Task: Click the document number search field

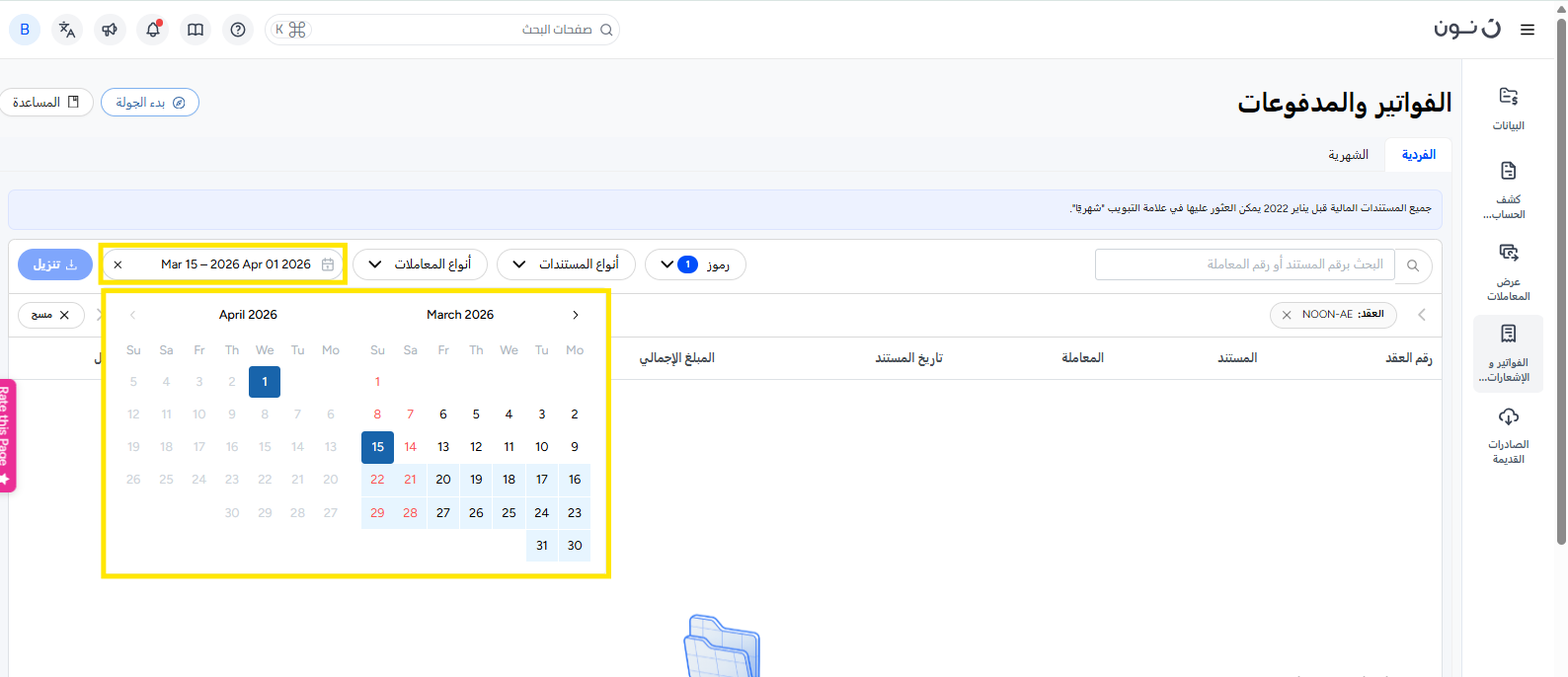Action: tap(1244, 264)
